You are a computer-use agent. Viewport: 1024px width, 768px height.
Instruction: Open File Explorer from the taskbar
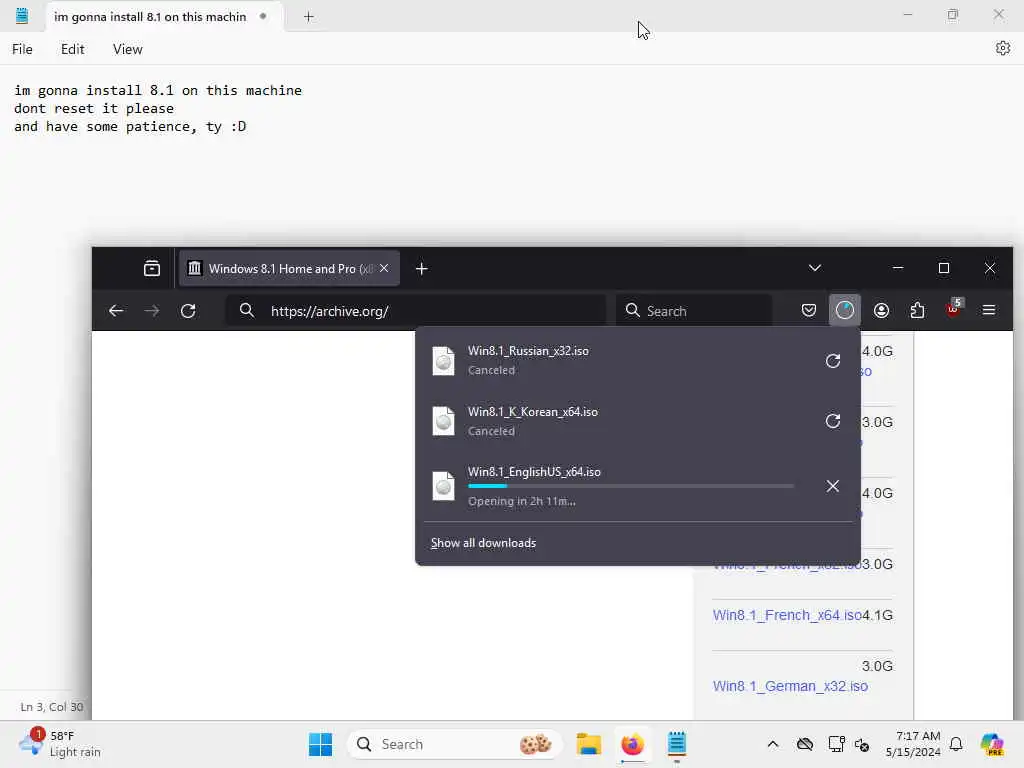pyautogui.click(x=588, y=744)
